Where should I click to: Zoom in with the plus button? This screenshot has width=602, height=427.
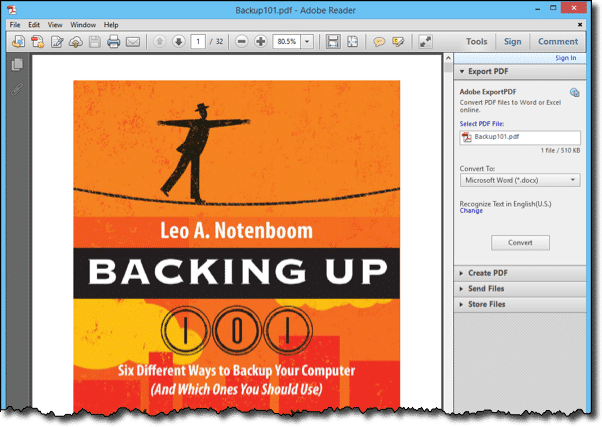pos(261,41)
